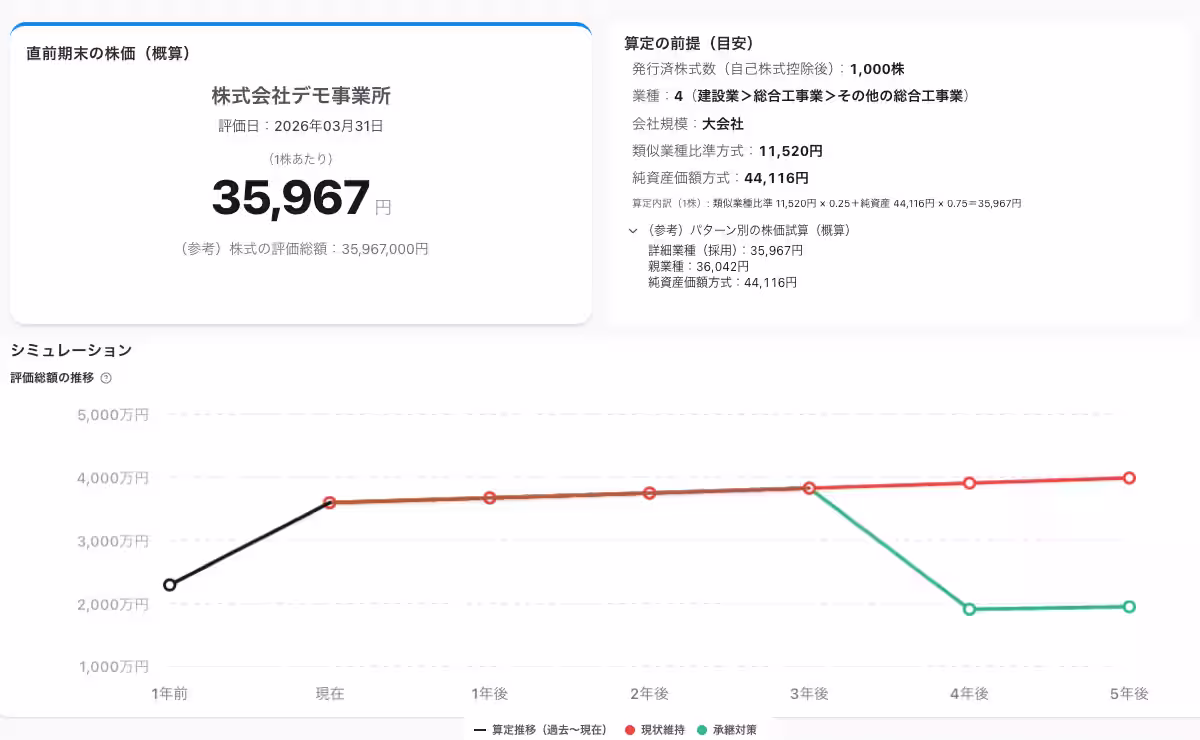Click the 評価総額の推移 chart title

point(52,378)
